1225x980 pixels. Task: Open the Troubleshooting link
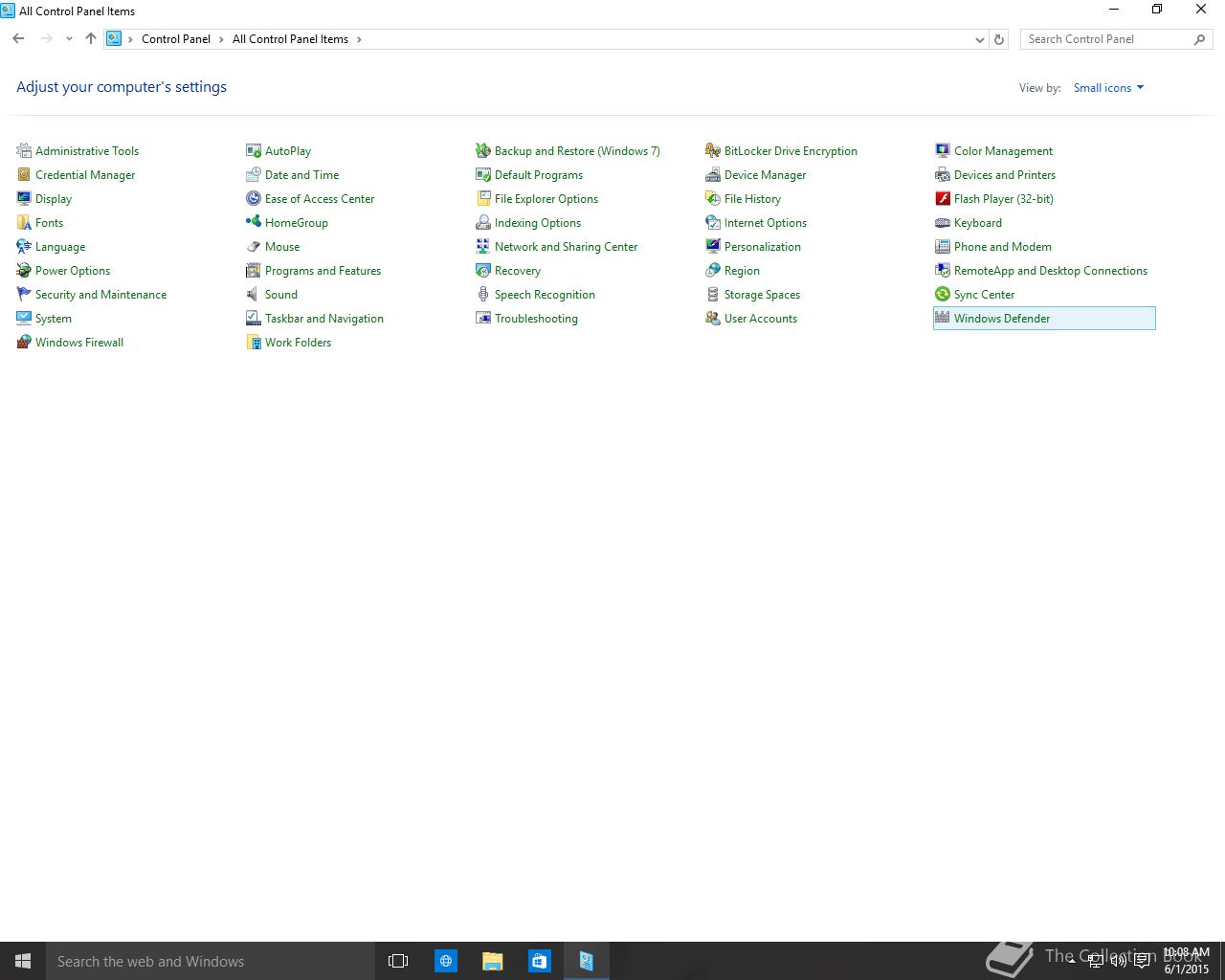[x=536, y=319]
